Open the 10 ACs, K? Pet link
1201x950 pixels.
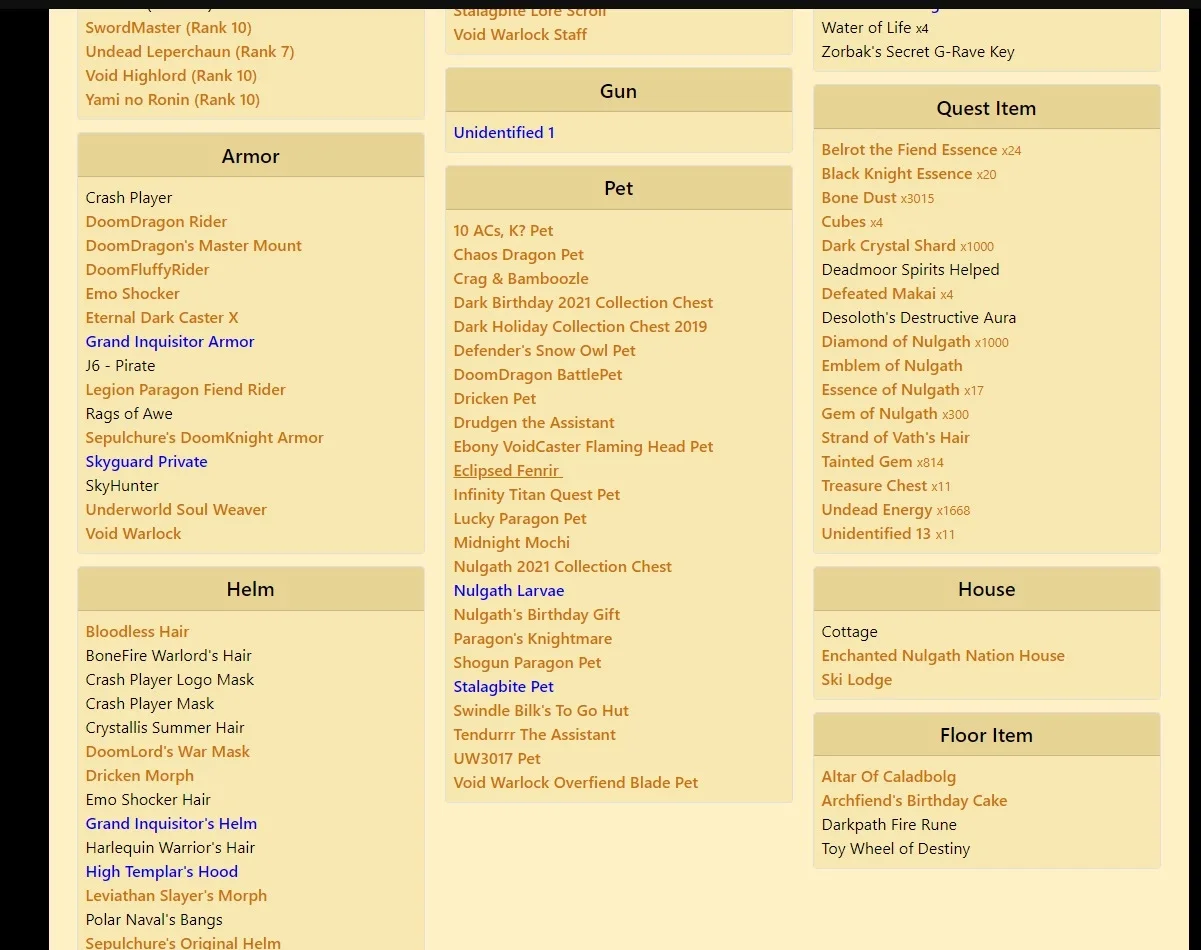(x=504, y=231)
